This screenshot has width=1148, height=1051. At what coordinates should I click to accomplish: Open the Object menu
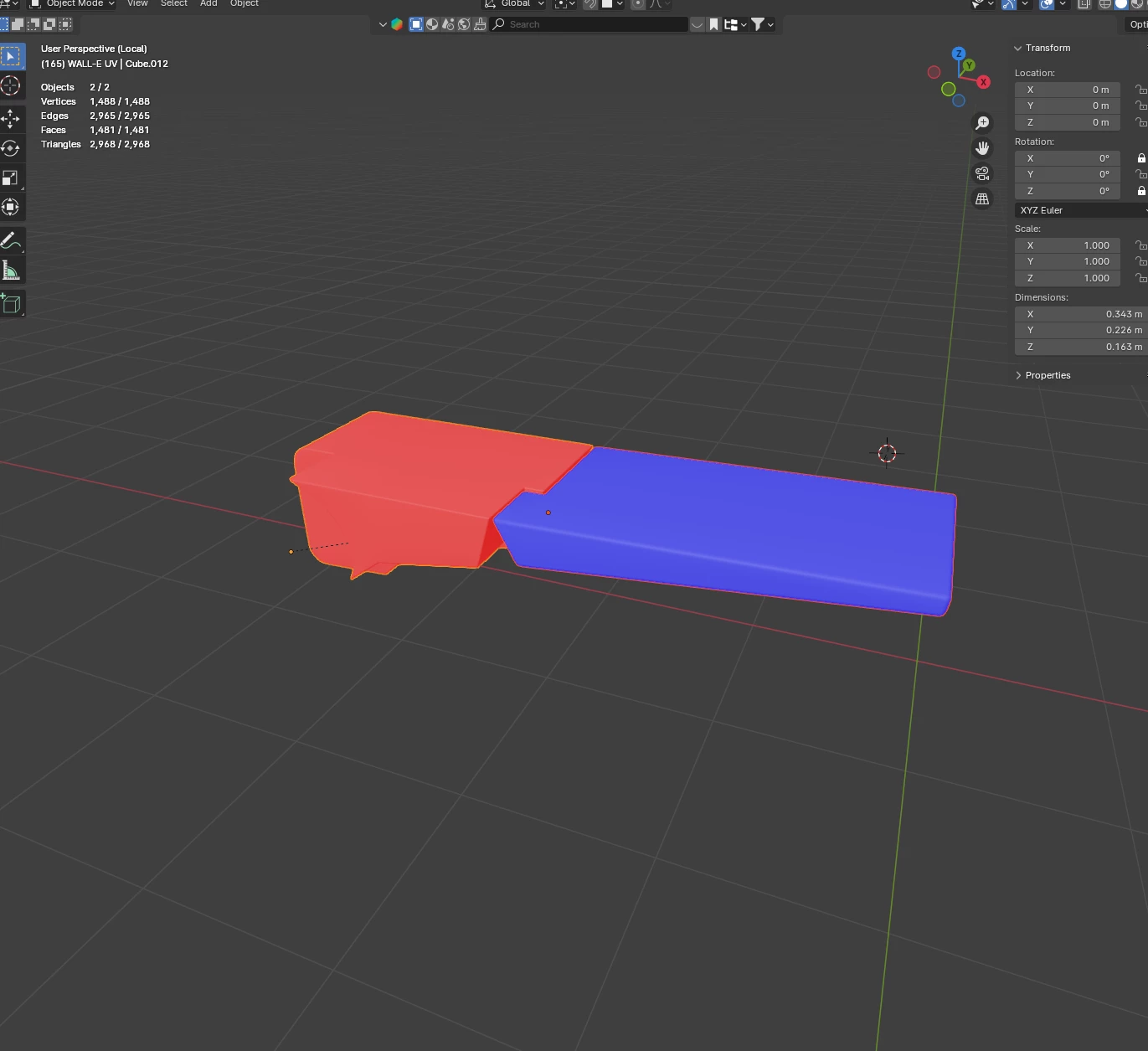(x=245, y=4)
